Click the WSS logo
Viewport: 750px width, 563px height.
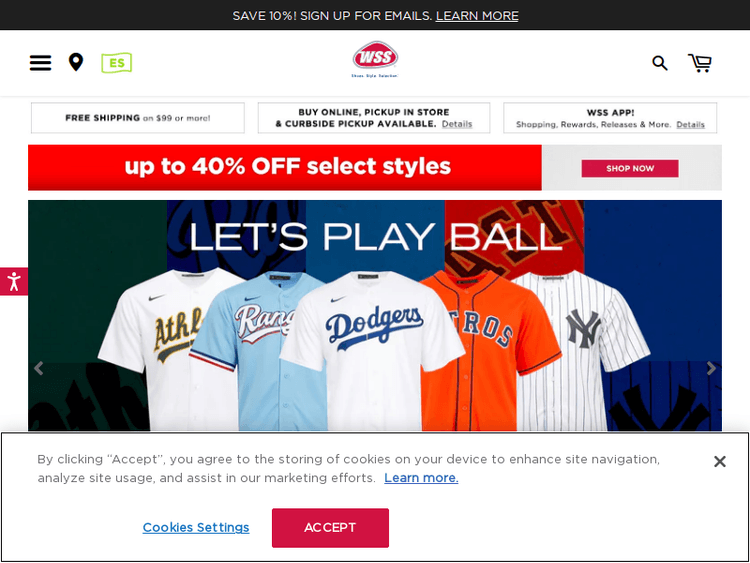pos(375,59)
